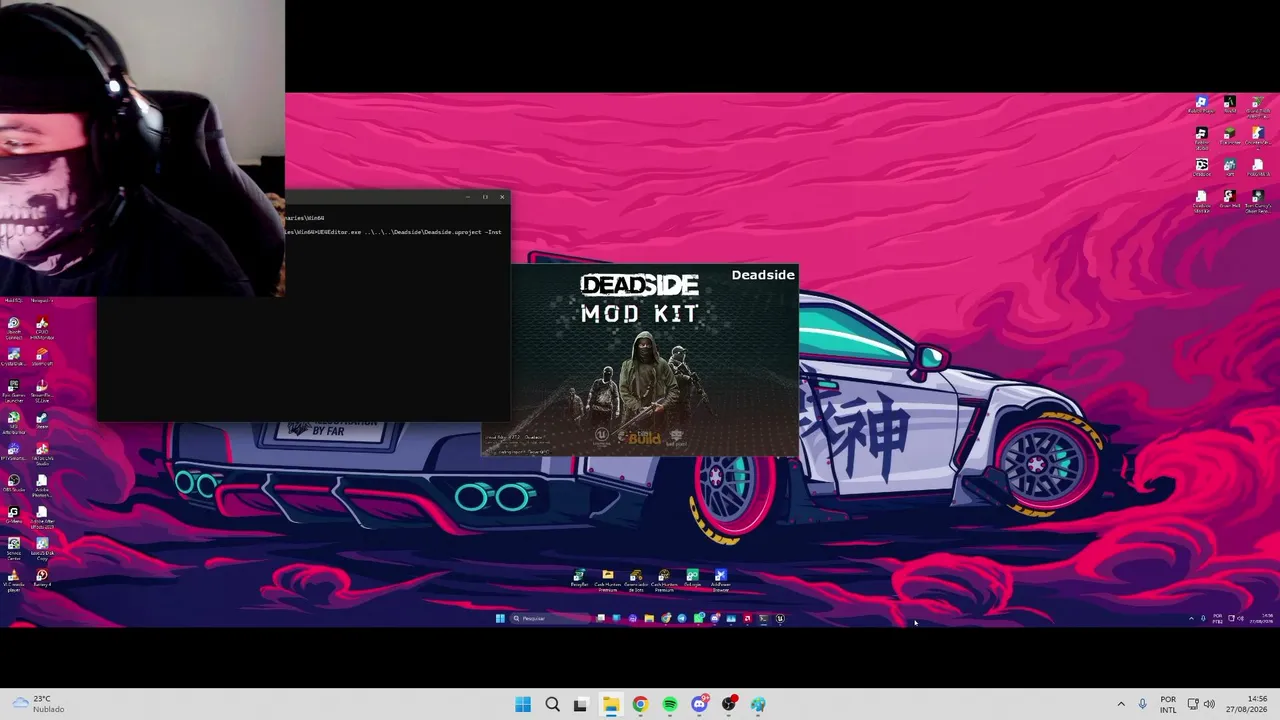Open the Epic Games Launcher desktop shortcut

[14, 390]
